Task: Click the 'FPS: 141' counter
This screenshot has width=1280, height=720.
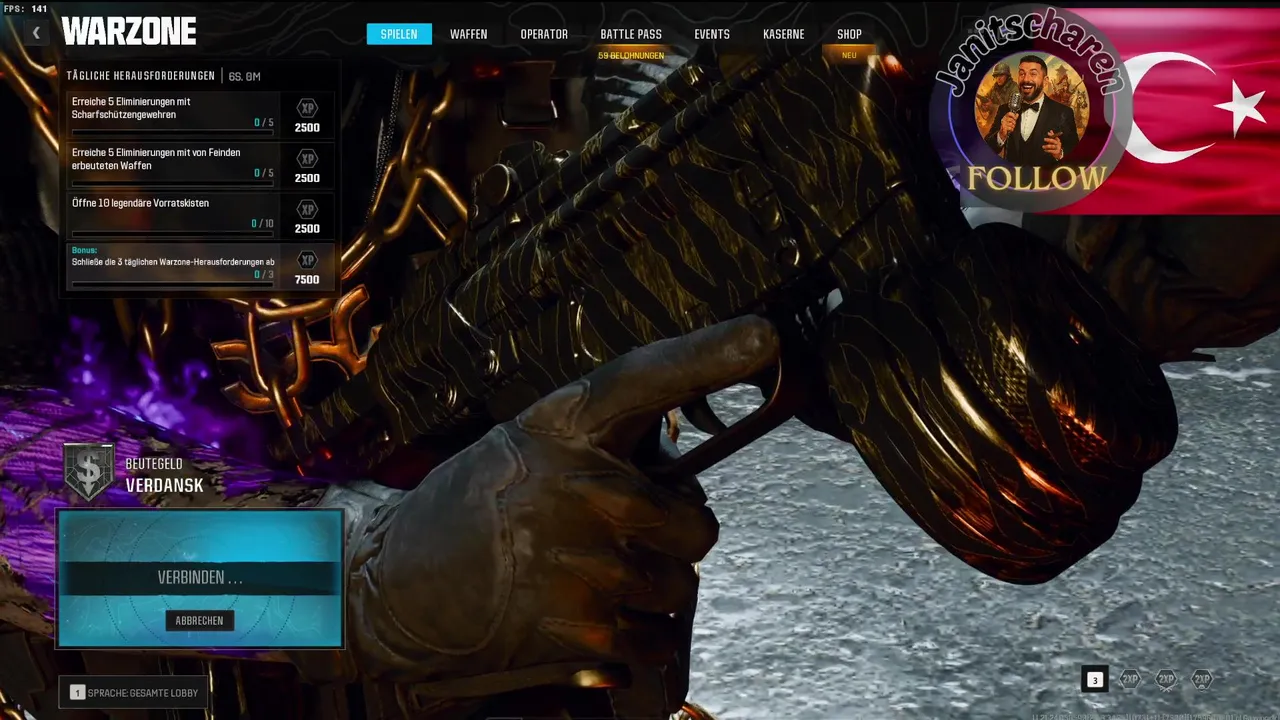Action: pos(25,9)
